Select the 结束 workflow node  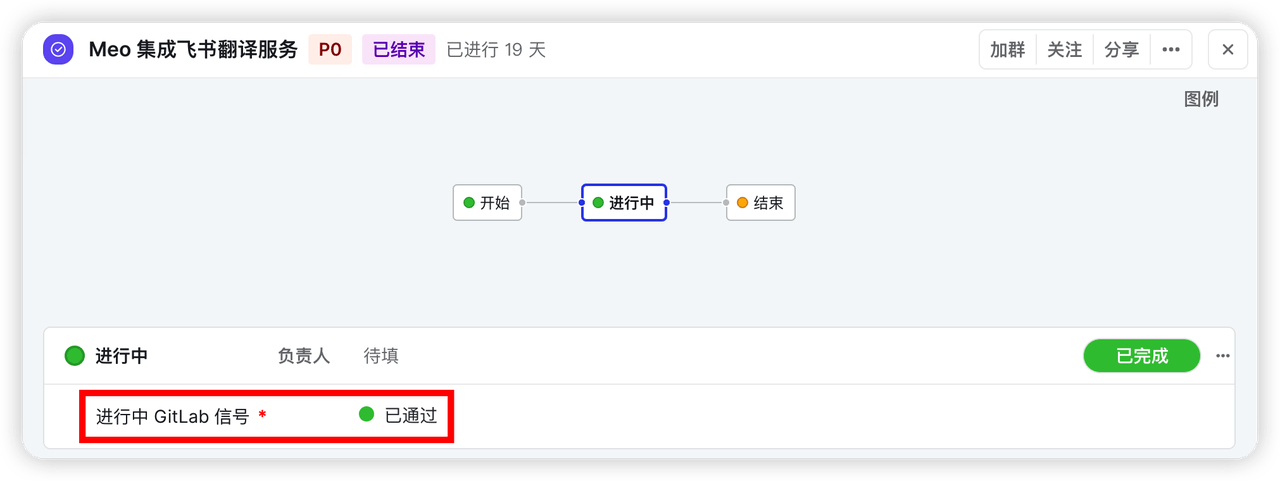(760, 203)
